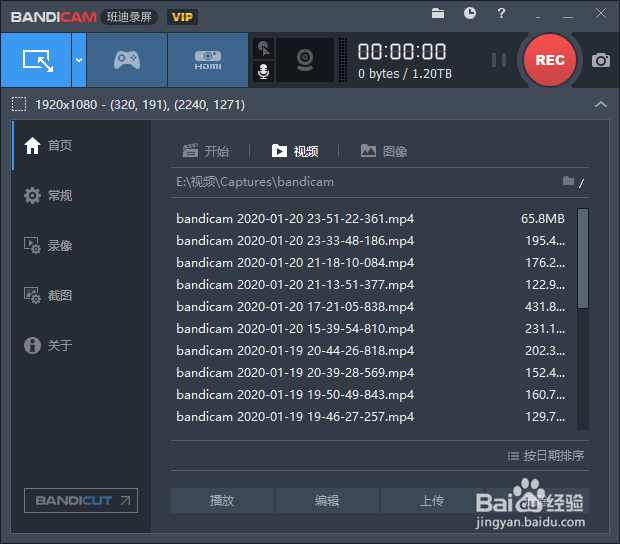Select the screen rectangle recording mode
620x544 pixels.
(x=36, y=60)
